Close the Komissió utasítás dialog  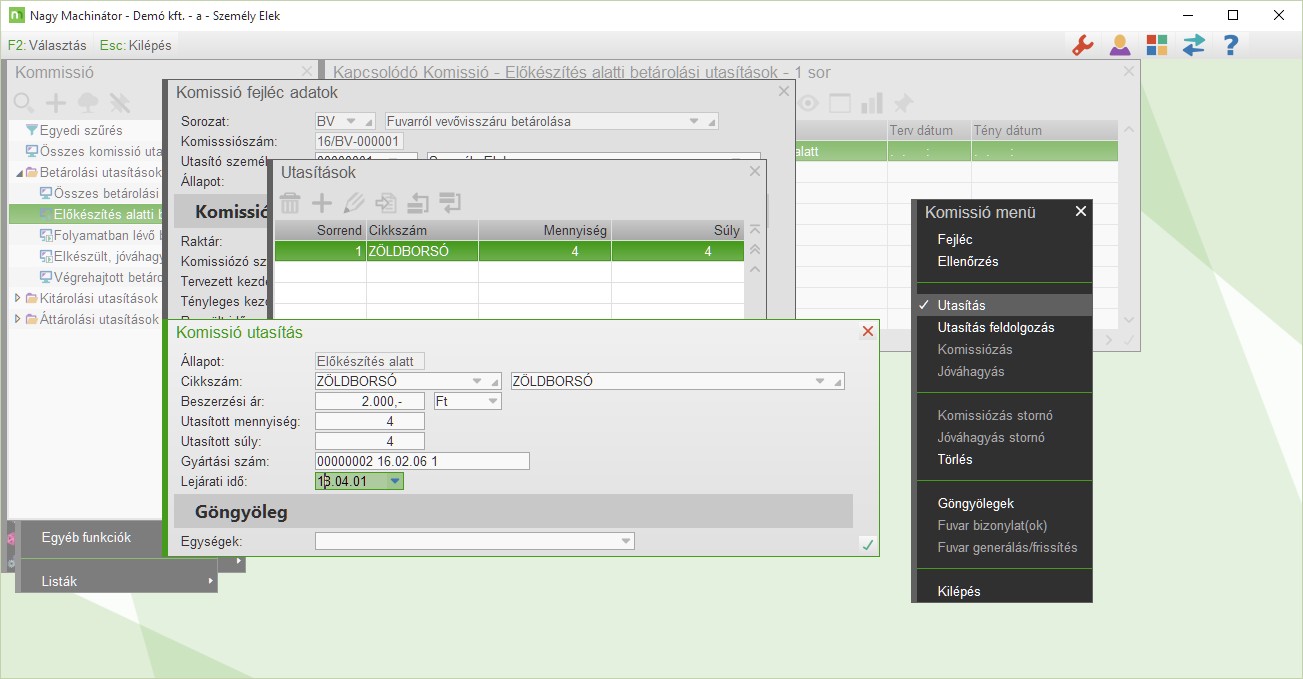pyautogui.click(x=868, y=332)
